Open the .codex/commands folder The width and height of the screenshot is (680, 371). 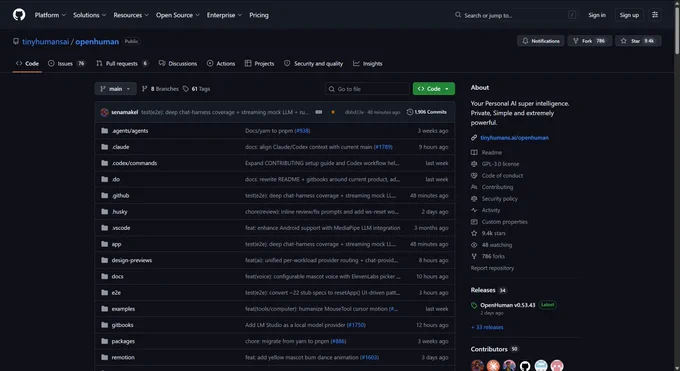(134, 163)
